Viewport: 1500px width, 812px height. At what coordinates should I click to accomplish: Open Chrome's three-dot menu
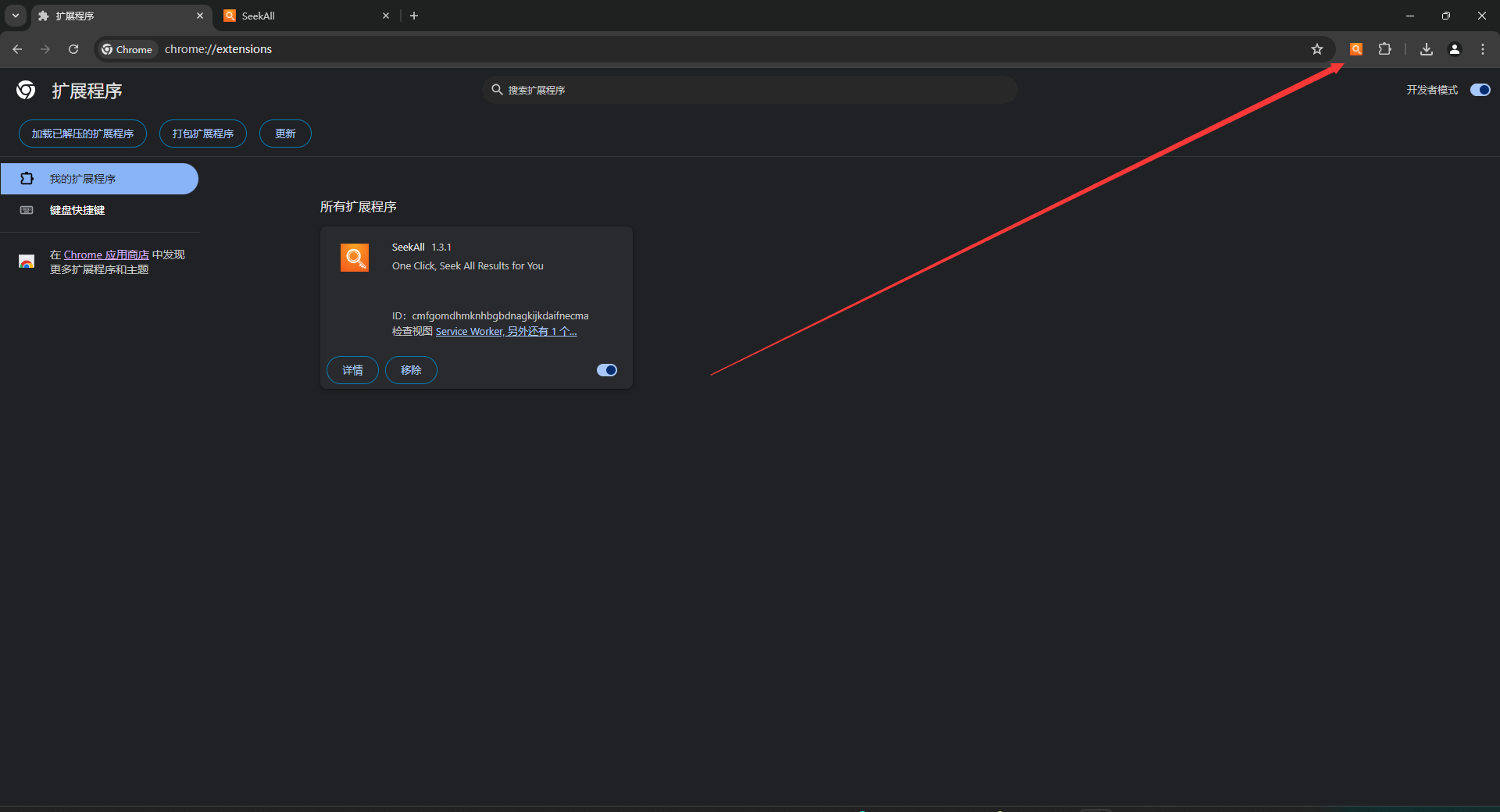pos(1483,49)
